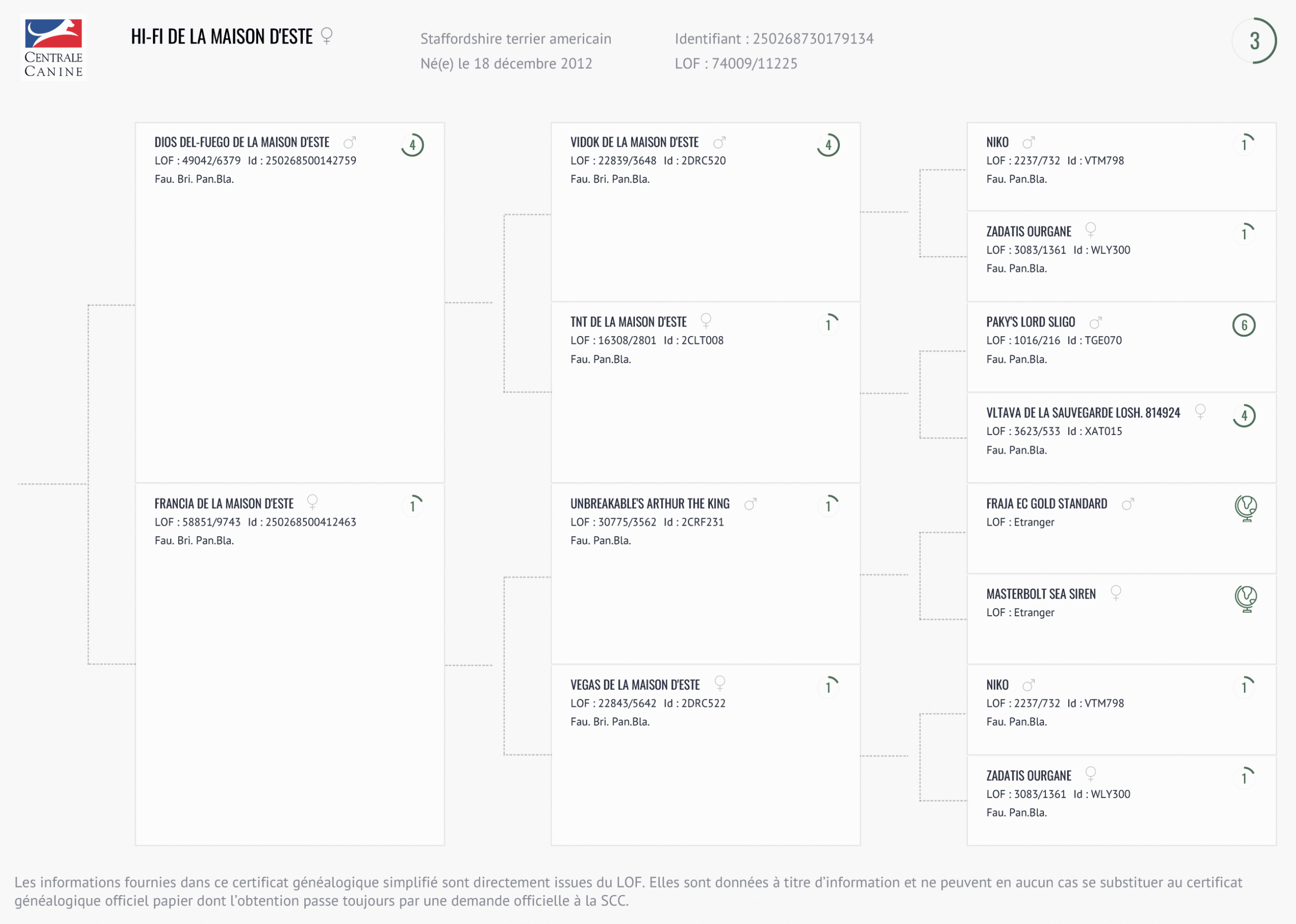This screenshot has width=1296, height=924.
Task: Open DIOS DEL-FUEGO DE LA MAISON D'ESTE name
Action: click(242, 142)
